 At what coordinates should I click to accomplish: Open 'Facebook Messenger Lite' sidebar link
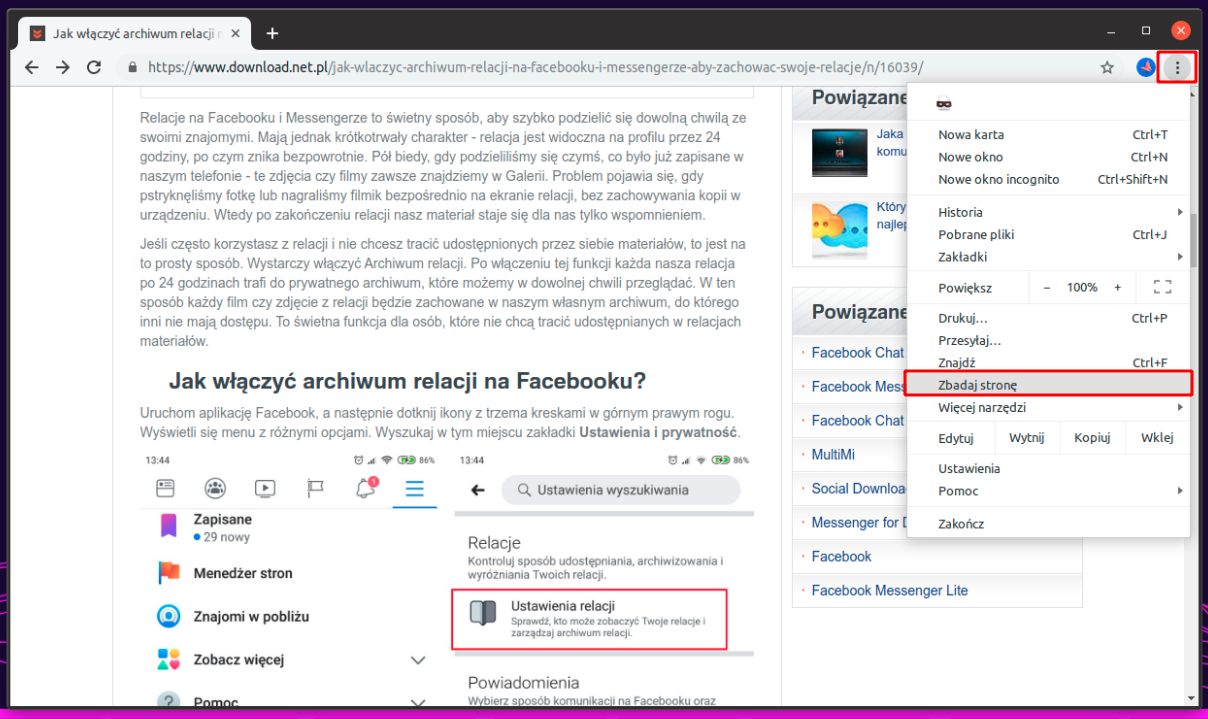click(890, 590)
